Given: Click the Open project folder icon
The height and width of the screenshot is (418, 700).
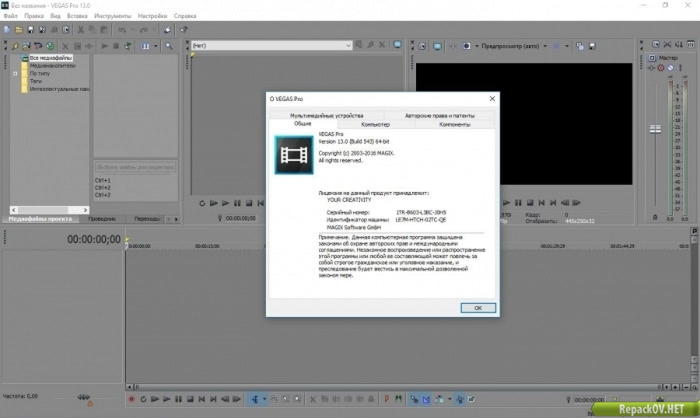Looking at the screenshot, I should (x=18, y=30).
